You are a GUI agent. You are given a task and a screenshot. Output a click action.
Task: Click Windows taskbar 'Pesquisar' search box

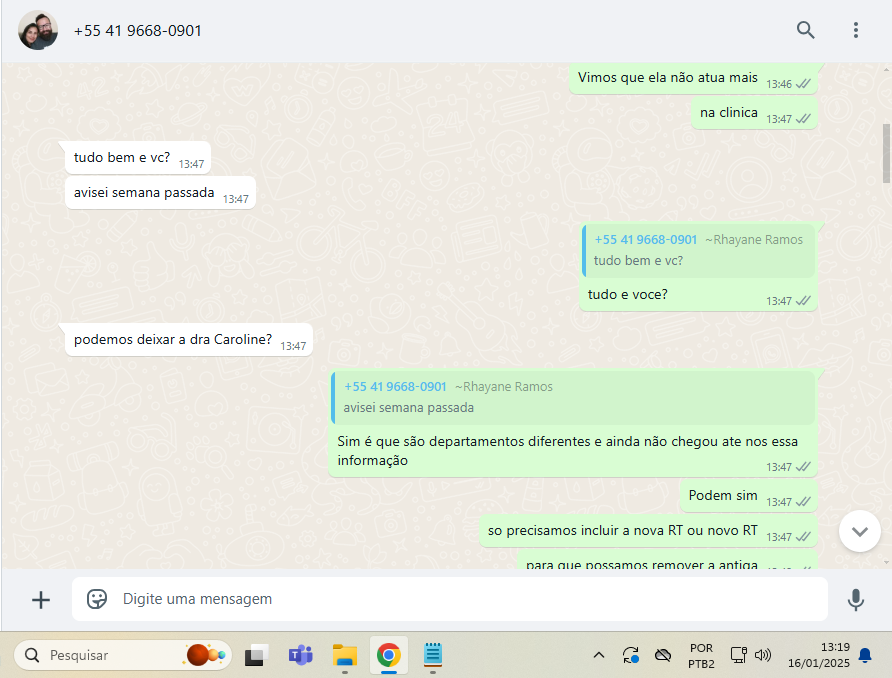[123, 655]
